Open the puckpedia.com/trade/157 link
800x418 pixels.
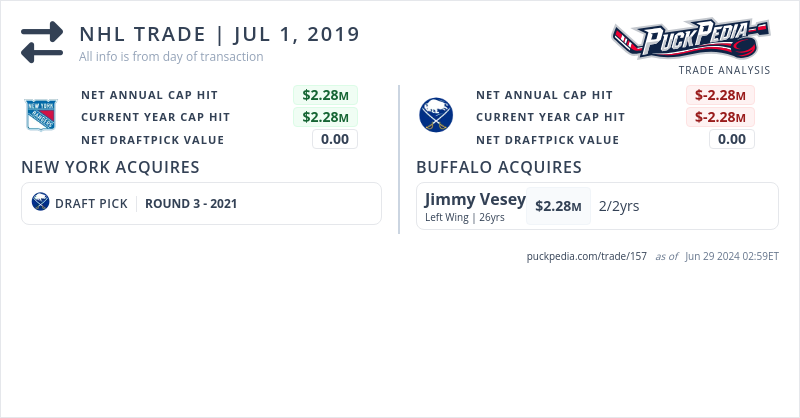click(x=587, y=256)
